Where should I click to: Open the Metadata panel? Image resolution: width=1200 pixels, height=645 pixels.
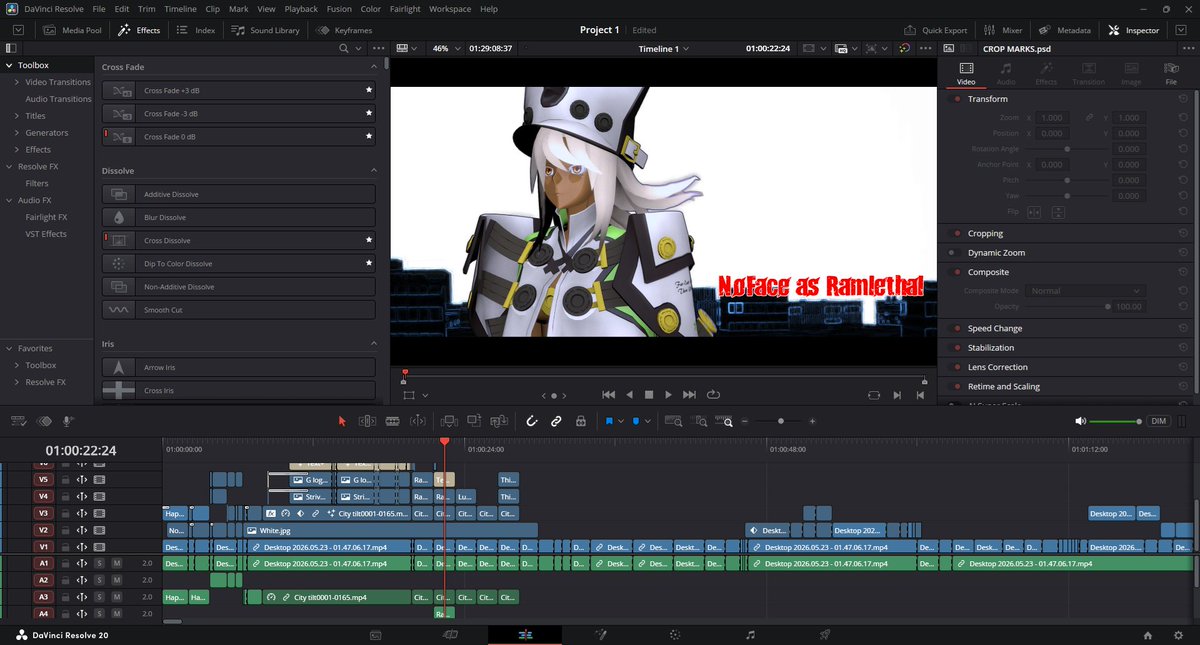coord(1066,30)
